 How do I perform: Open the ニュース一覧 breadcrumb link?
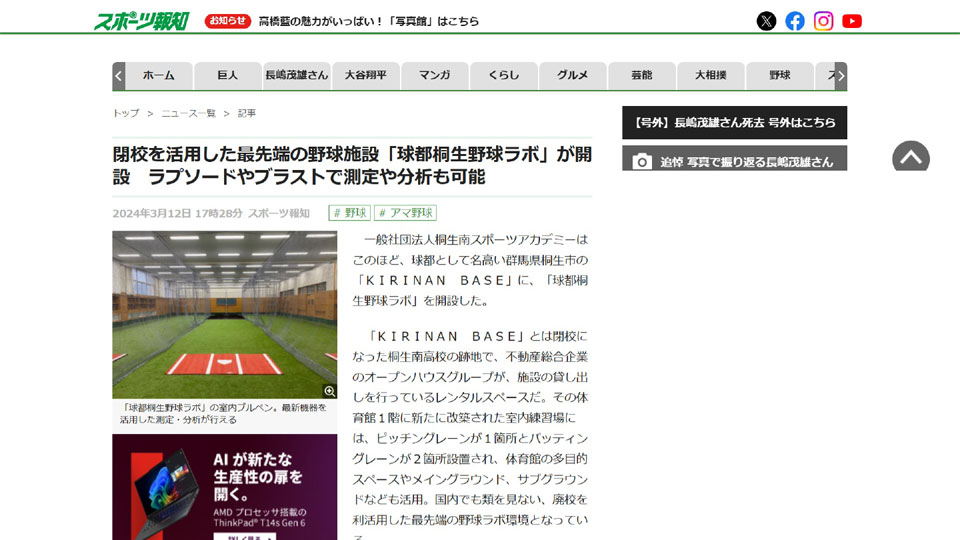(189, 113)
